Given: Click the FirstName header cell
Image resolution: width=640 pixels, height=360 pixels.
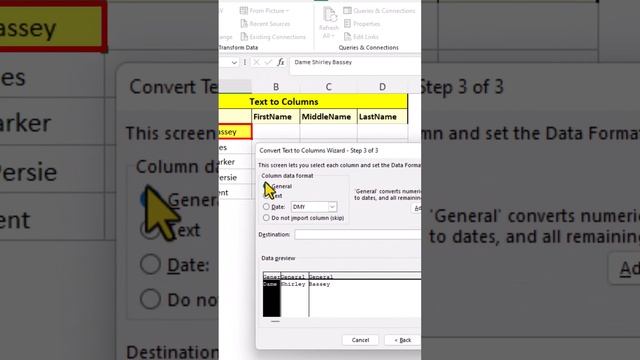Looking at the screenshot, I should [x=276, y=117].
